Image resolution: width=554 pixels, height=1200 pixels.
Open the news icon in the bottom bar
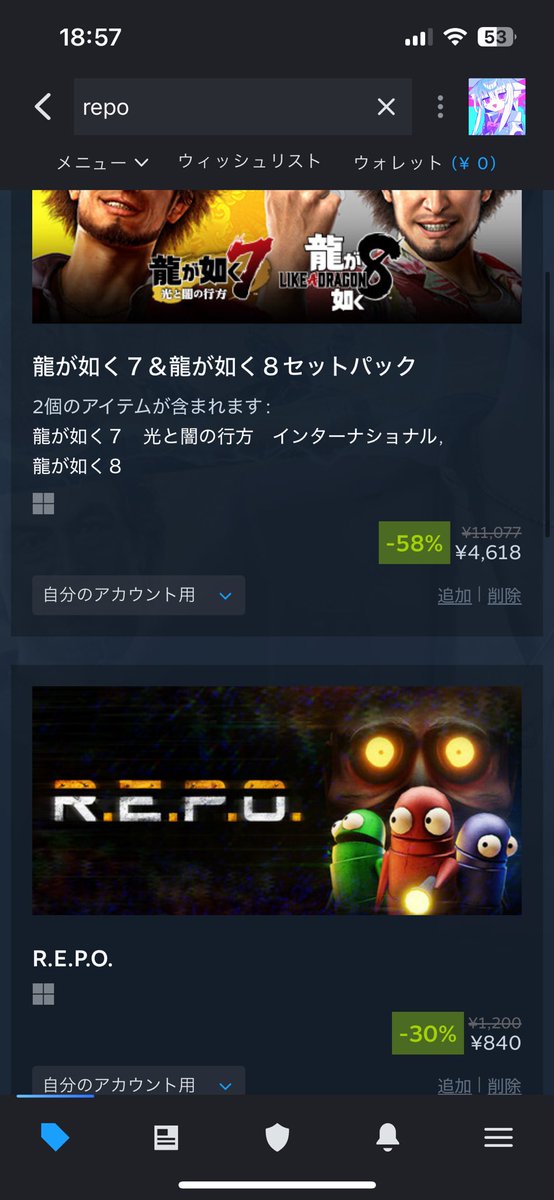click(166, 1137)
